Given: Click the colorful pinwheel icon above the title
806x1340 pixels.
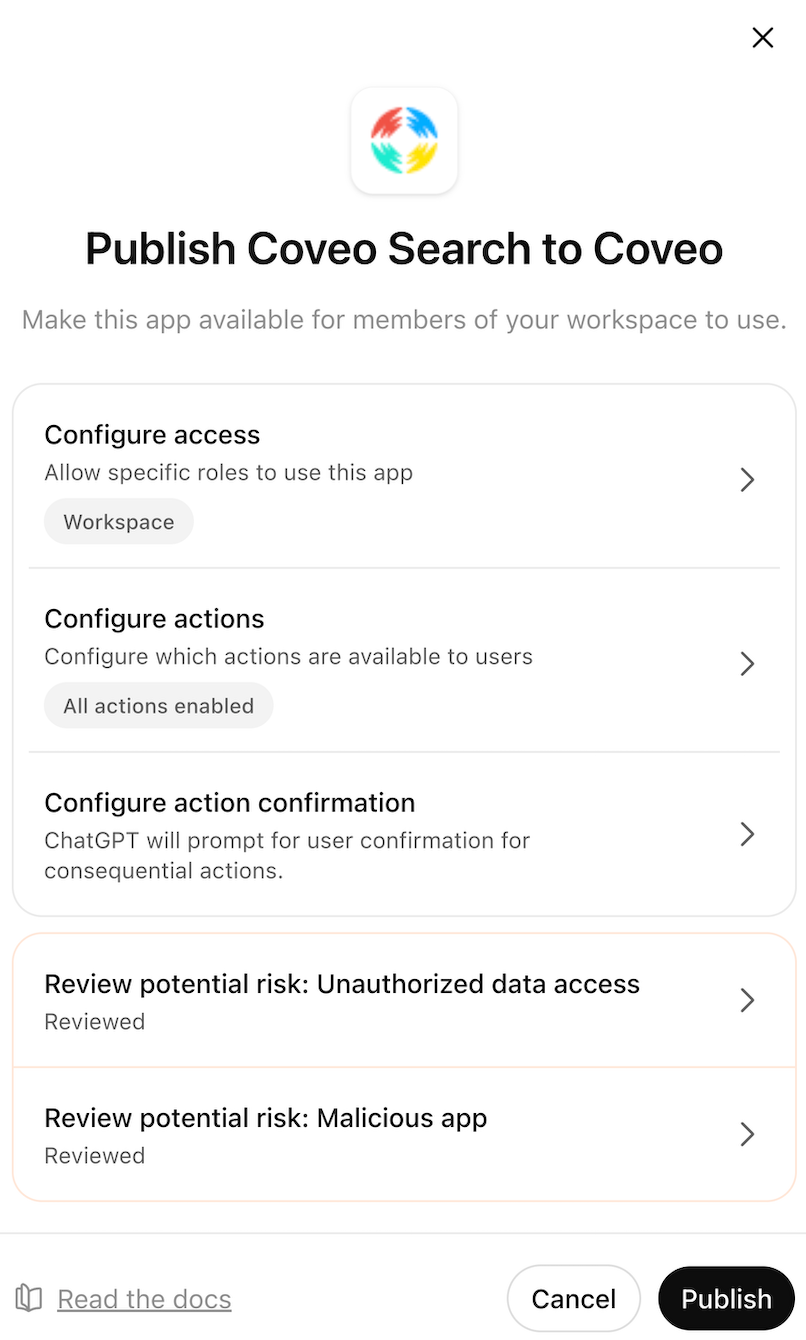Looking at the screenshot, I should (404, 140).
